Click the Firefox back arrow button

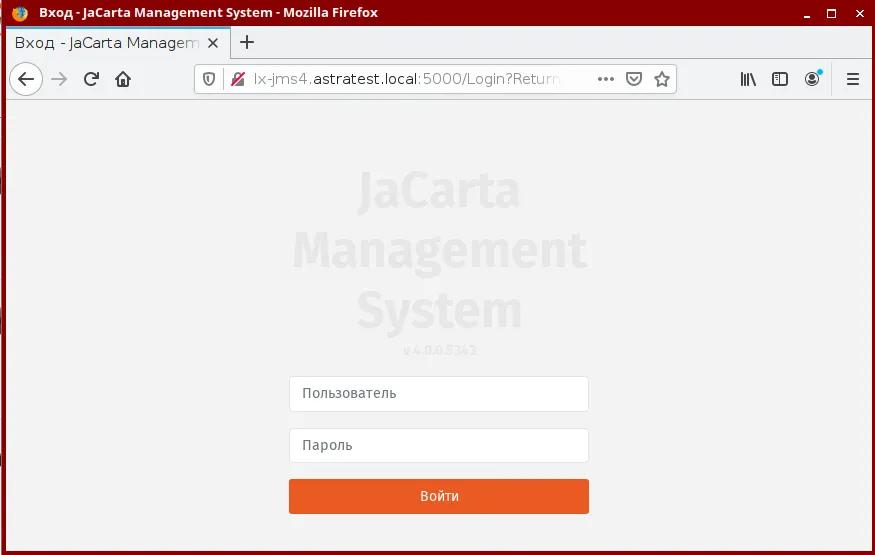click(26, 79)
